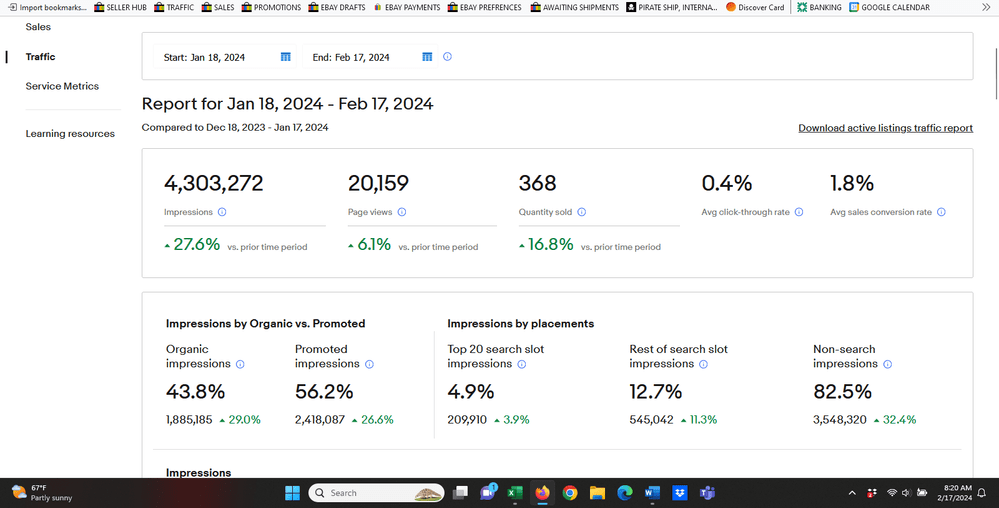Open Excel from the taskbar
Screen dimensions: 999x508
coord(515,493)
